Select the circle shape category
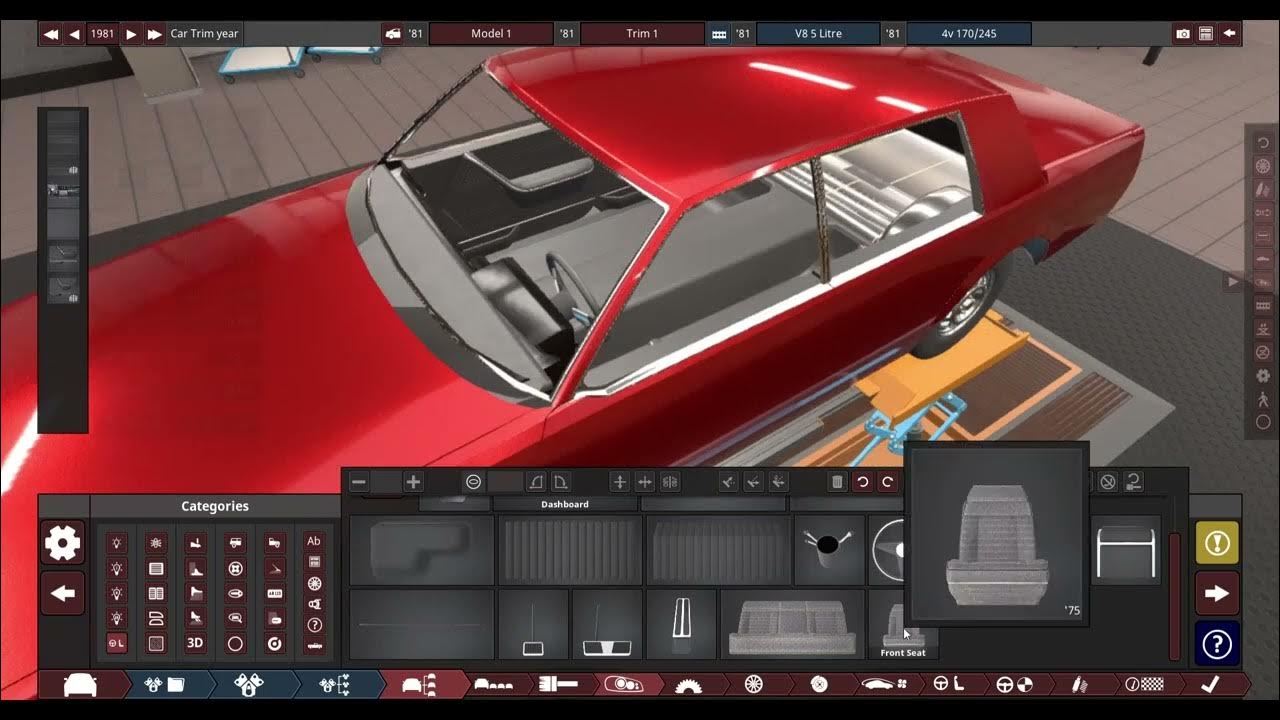Viewport: 1280px width, 720px height. (235, 643)
